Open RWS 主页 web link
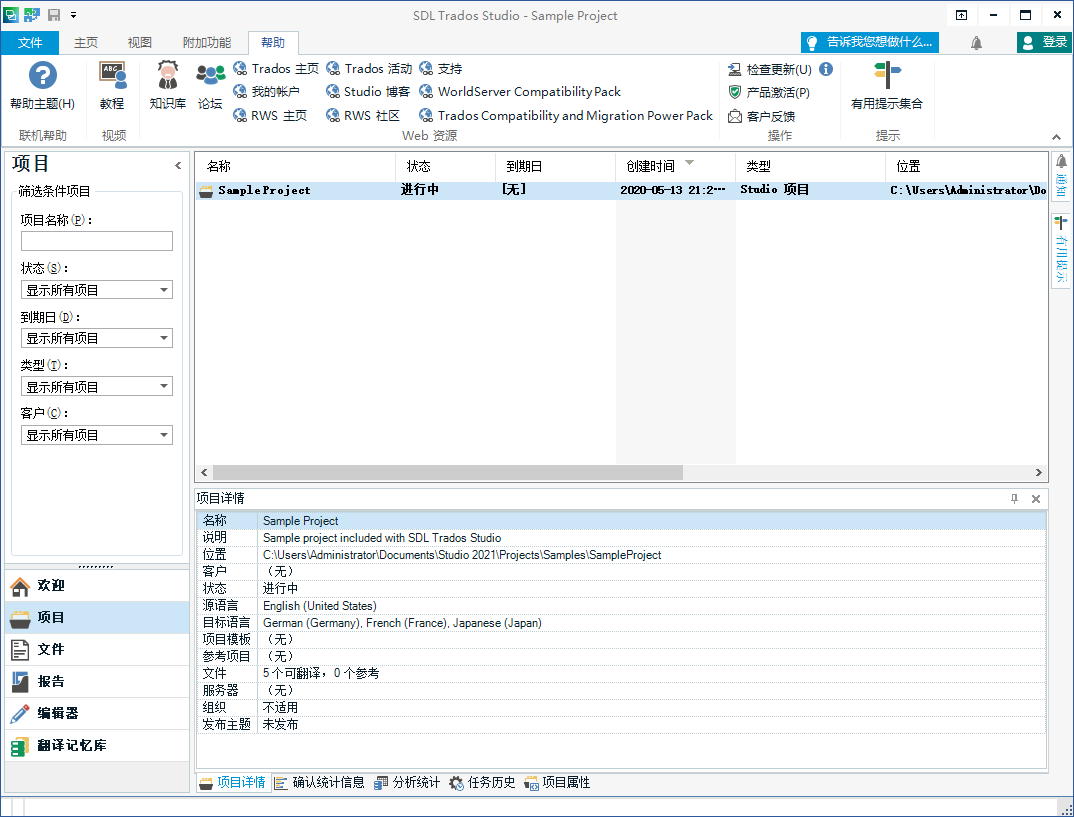The height and width of the screenshot is (817, 1074). point(270,115)
